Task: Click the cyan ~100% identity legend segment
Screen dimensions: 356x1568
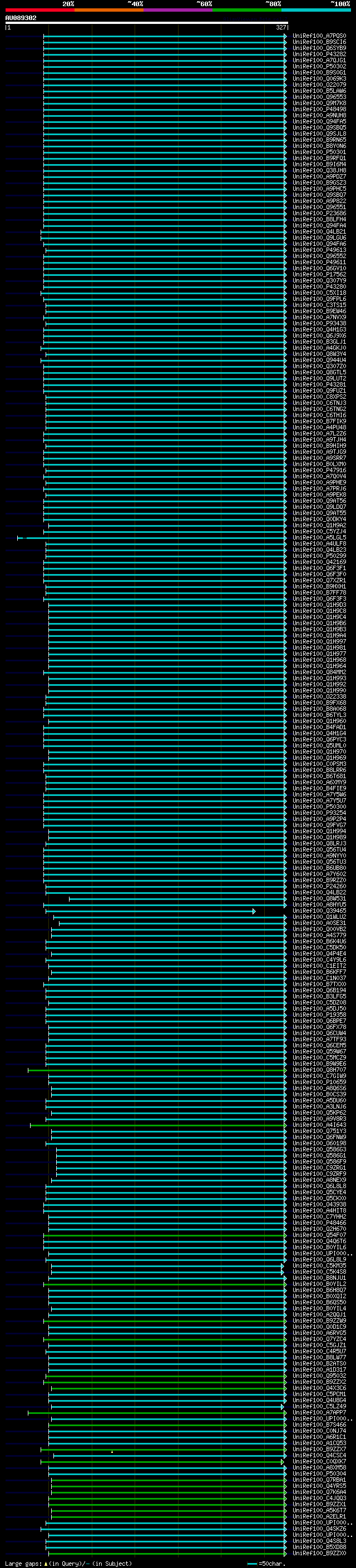Action: pyautogui.click(x=316, y=10)
